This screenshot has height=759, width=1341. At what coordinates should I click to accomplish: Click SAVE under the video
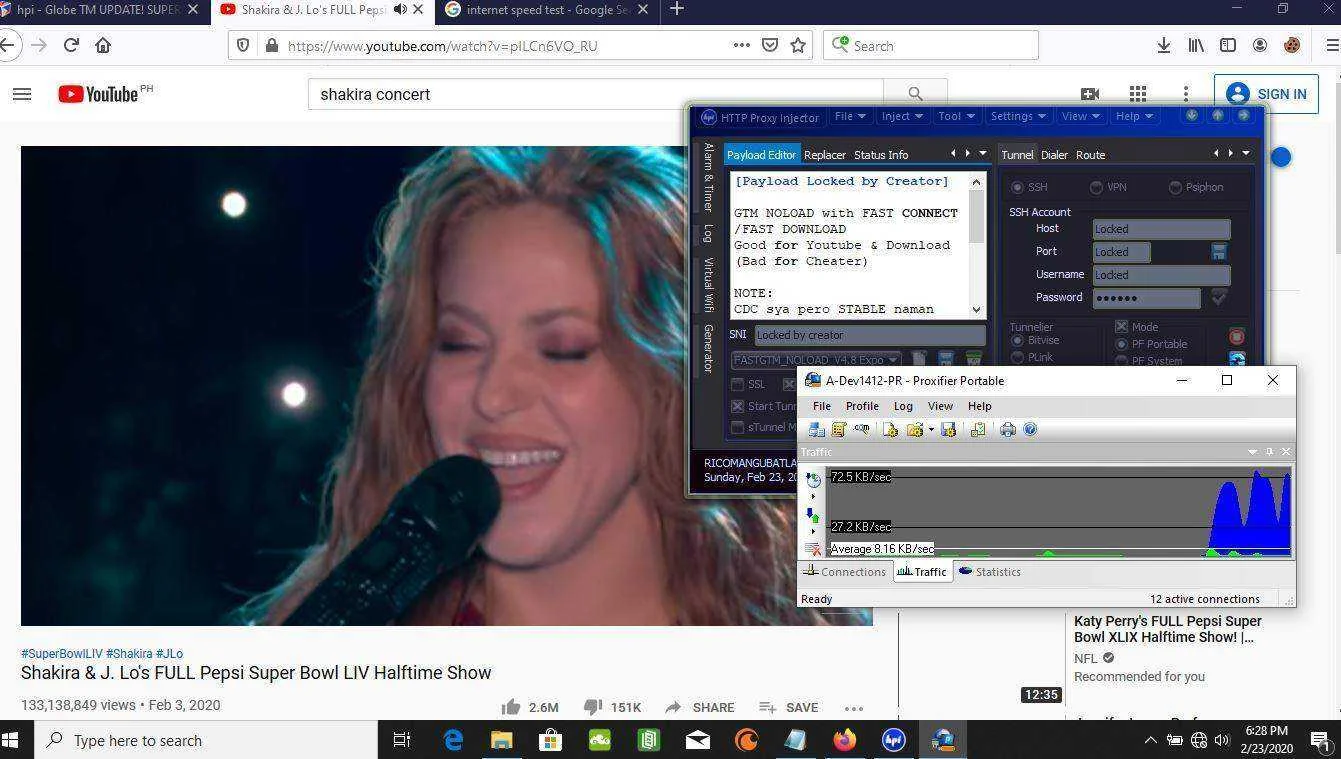pos(789,707)
